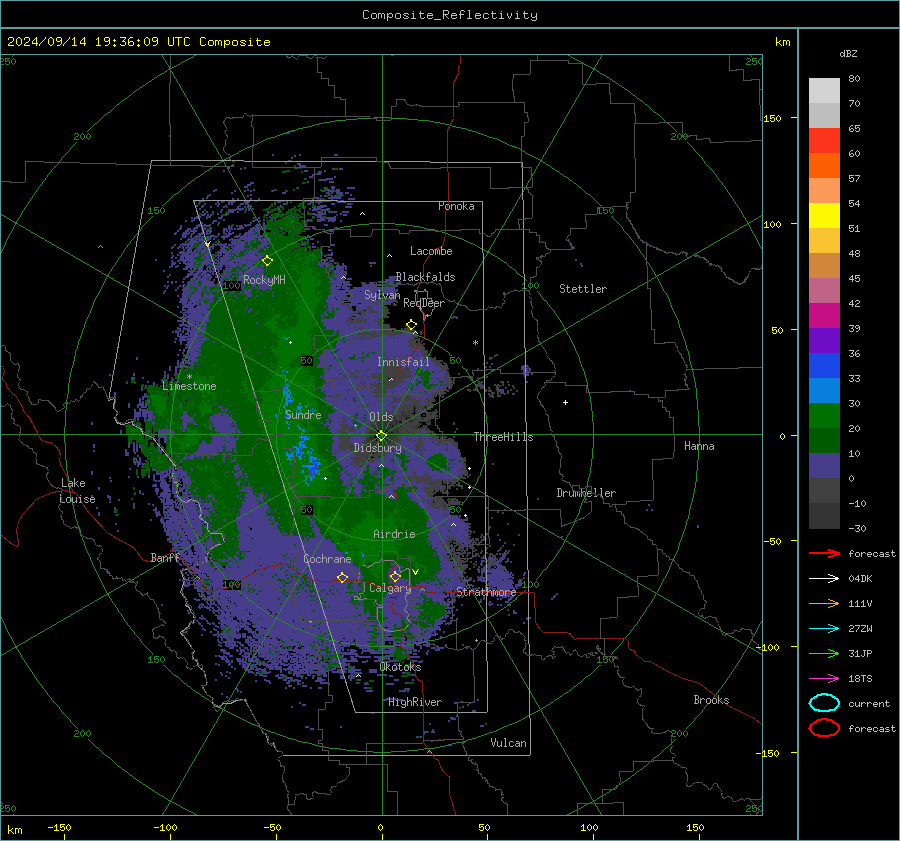
Task: Click the yellow radar center marker at Olds
Action: point(381,436)
